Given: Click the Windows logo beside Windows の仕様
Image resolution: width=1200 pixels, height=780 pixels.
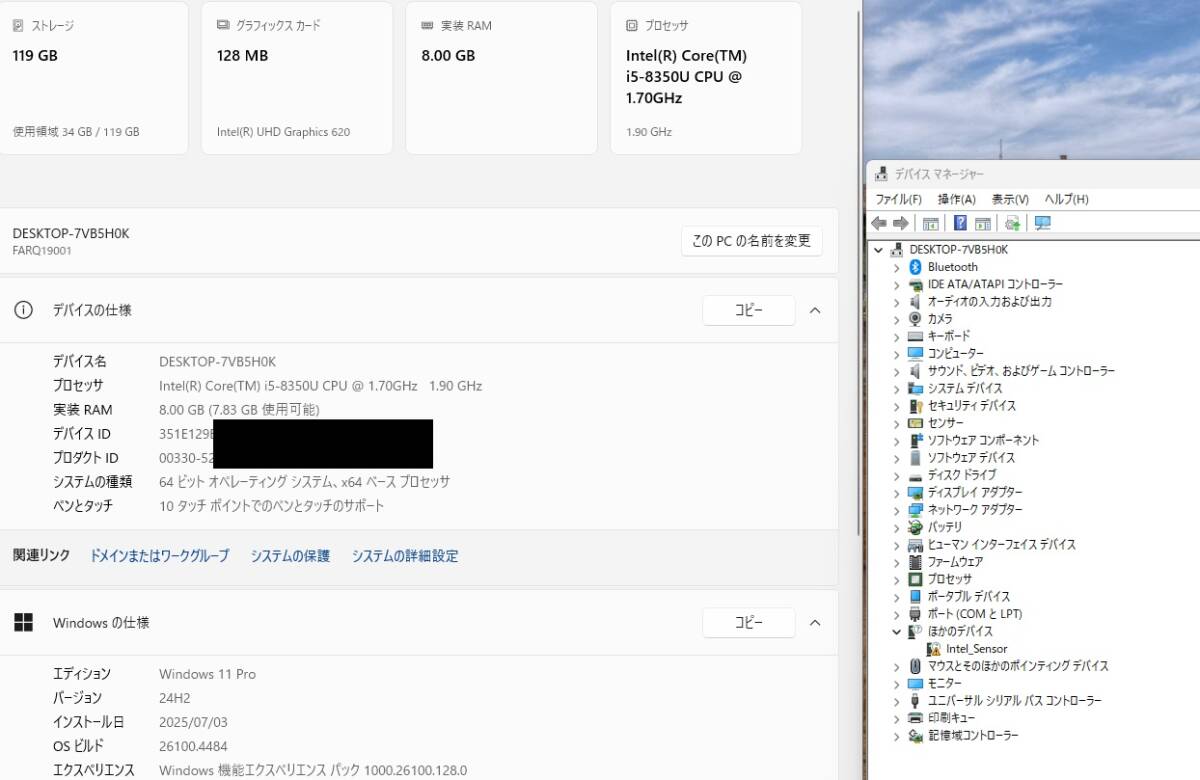Looking at the screenshot, I should pyautogui.click(x=23, y=623).
